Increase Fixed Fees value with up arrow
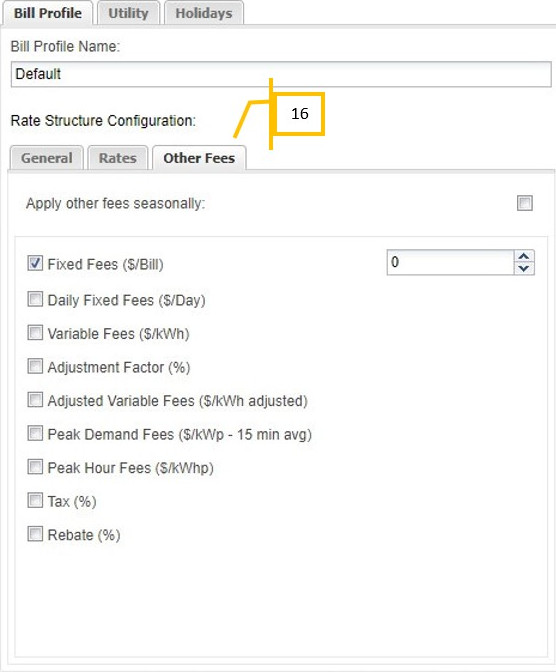The height and width of the screenshot is (672, 556). click(x=523, y=256)
